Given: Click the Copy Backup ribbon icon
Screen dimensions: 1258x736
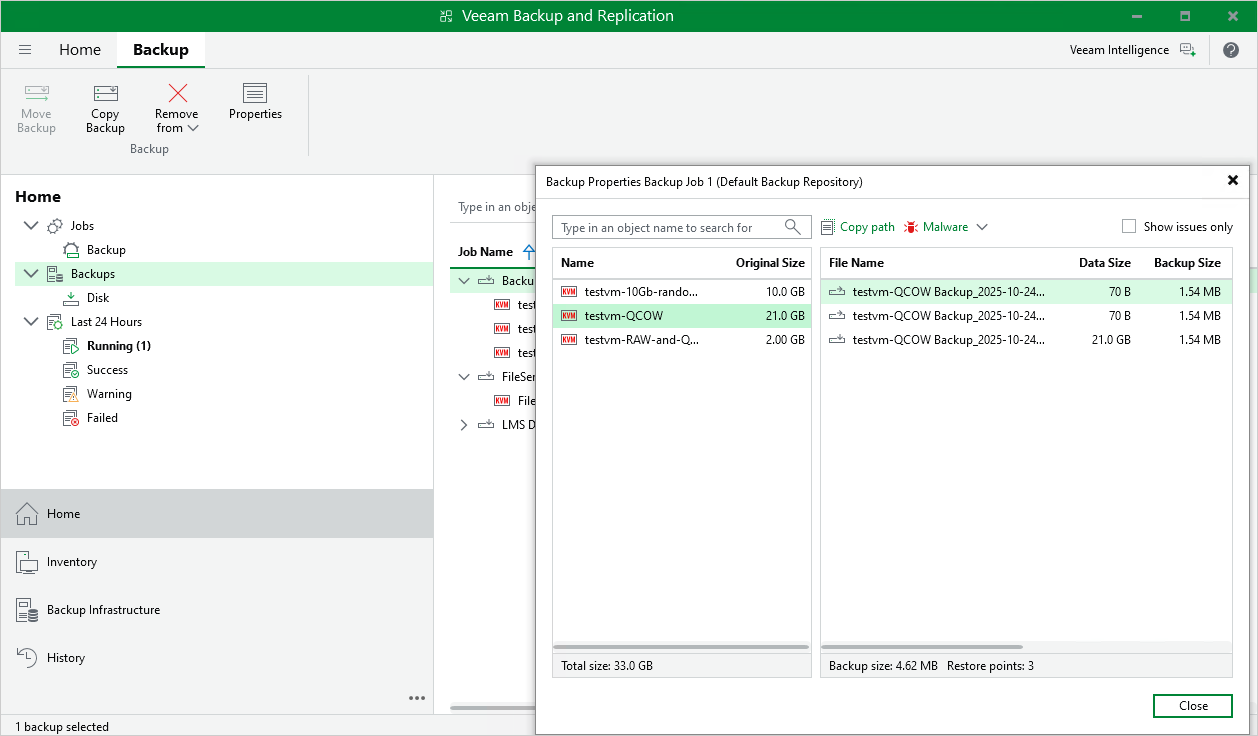Looking at the screenshot, I should [105, 93].
